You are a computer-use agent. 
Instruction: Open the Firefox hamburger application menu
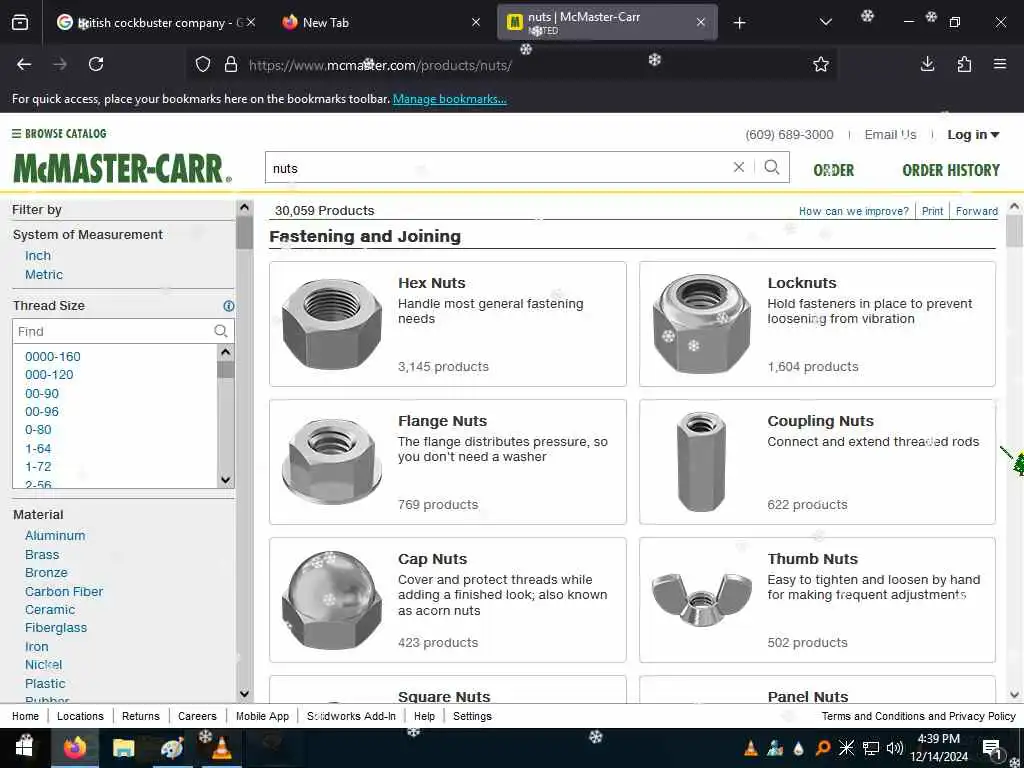[x=1000, y=64]
